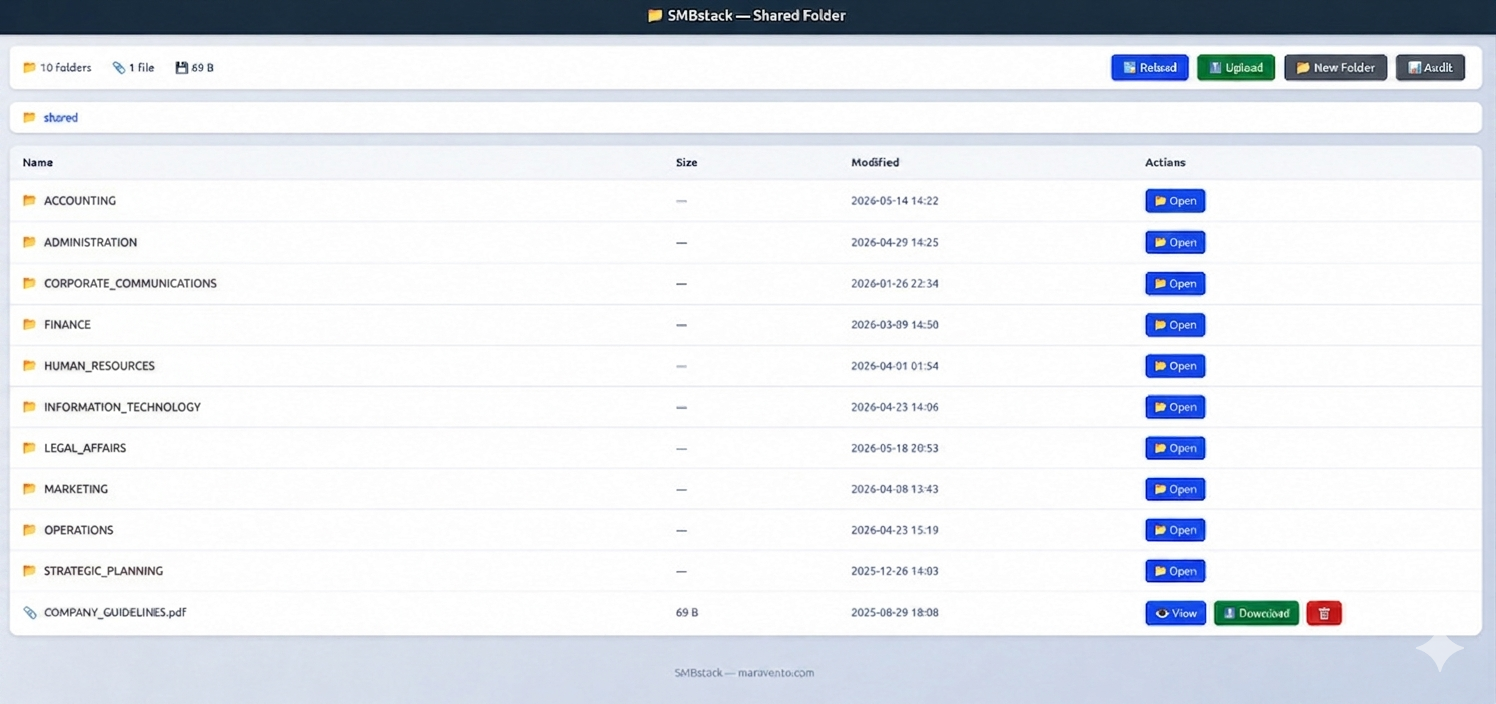Click the folder icon in the page title
Image resolution: width=1496 pixels, height=704 pixels.
tap(655, 15)
